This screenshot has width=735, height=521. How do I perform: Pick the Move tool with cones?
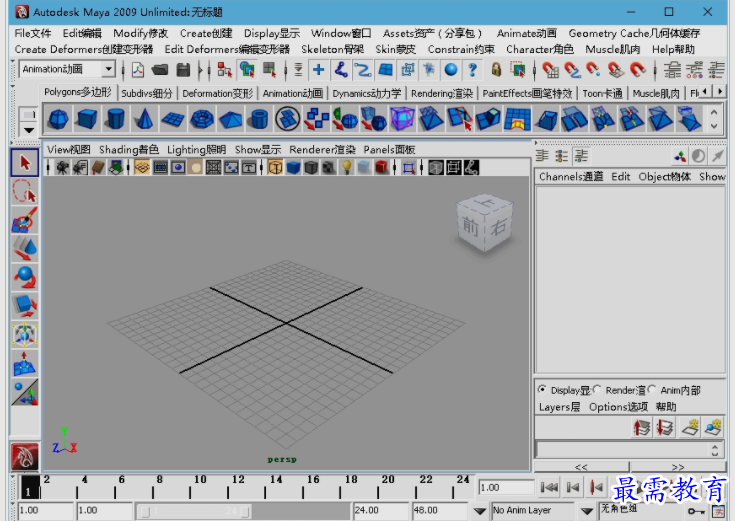point(24,249)
